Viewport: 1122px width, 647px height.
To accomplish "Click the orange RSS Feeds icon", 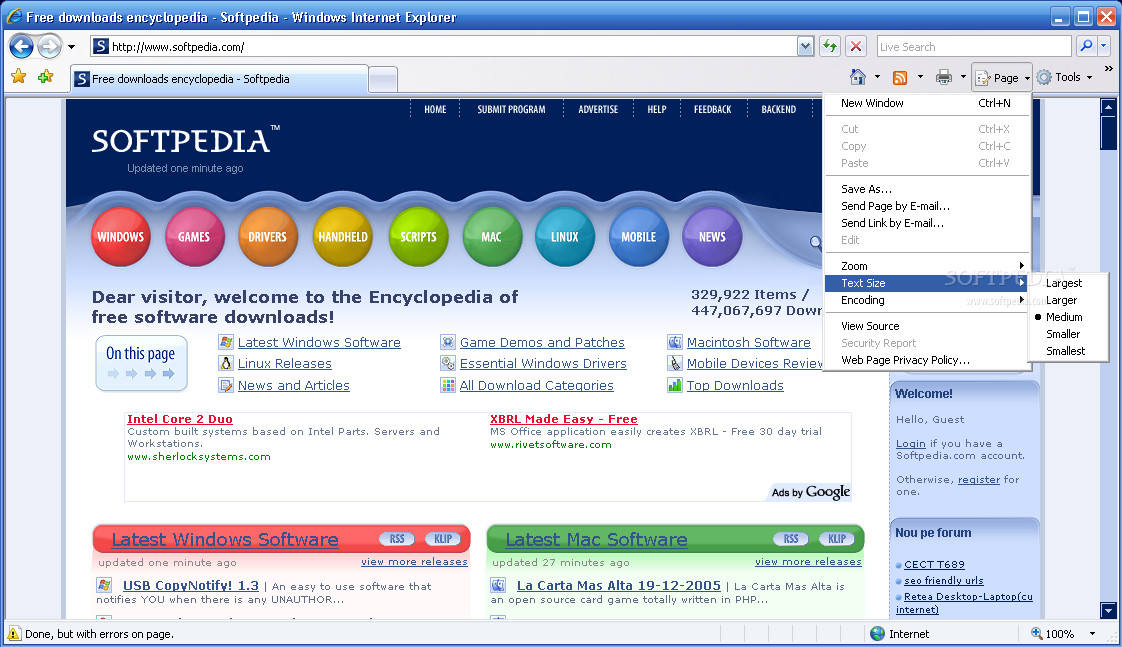I will click(900, 77).
